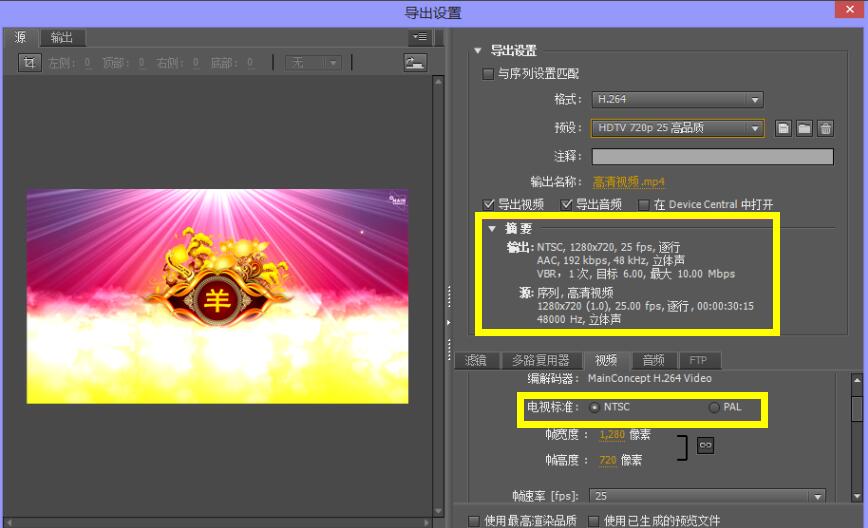Click the import preset folder icon
868x528 pixels.
[x=804, y=128]
